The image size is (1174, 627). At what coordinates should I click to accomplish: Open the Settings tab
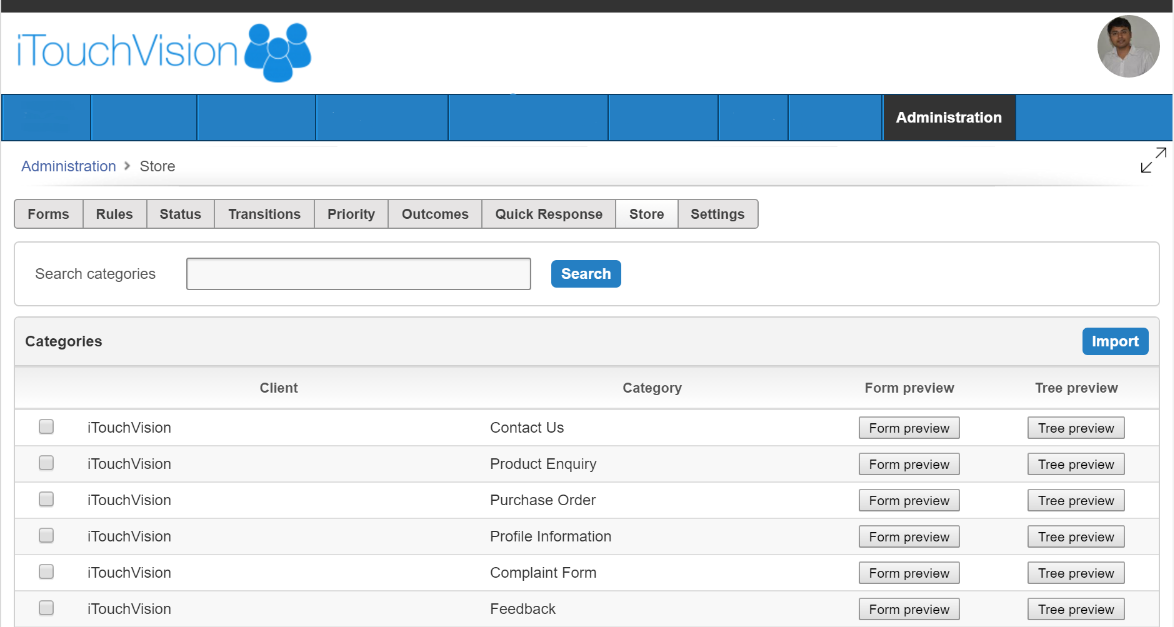click(x=717, y=214)
